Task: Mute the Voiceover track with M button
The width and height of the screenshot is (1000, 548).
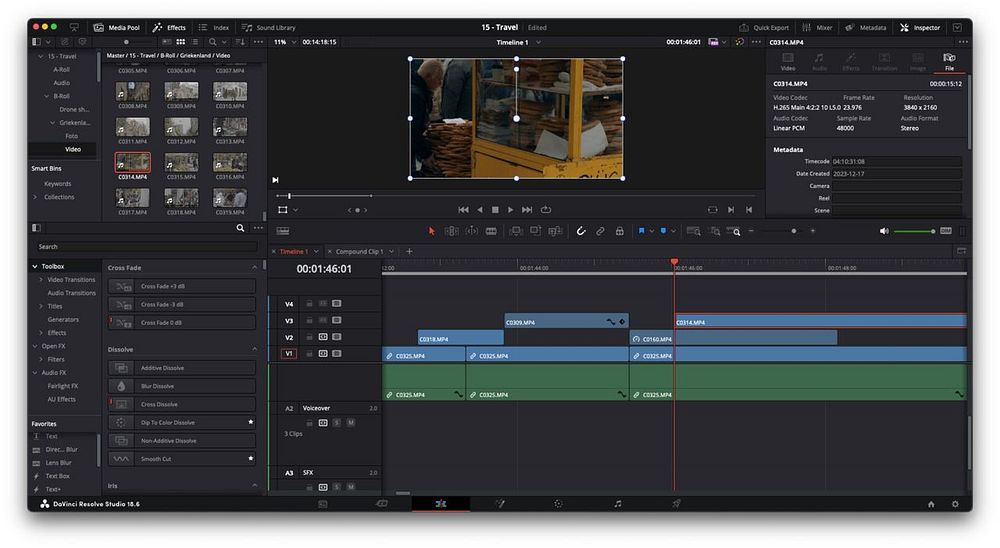Action: tap(351, 423)
